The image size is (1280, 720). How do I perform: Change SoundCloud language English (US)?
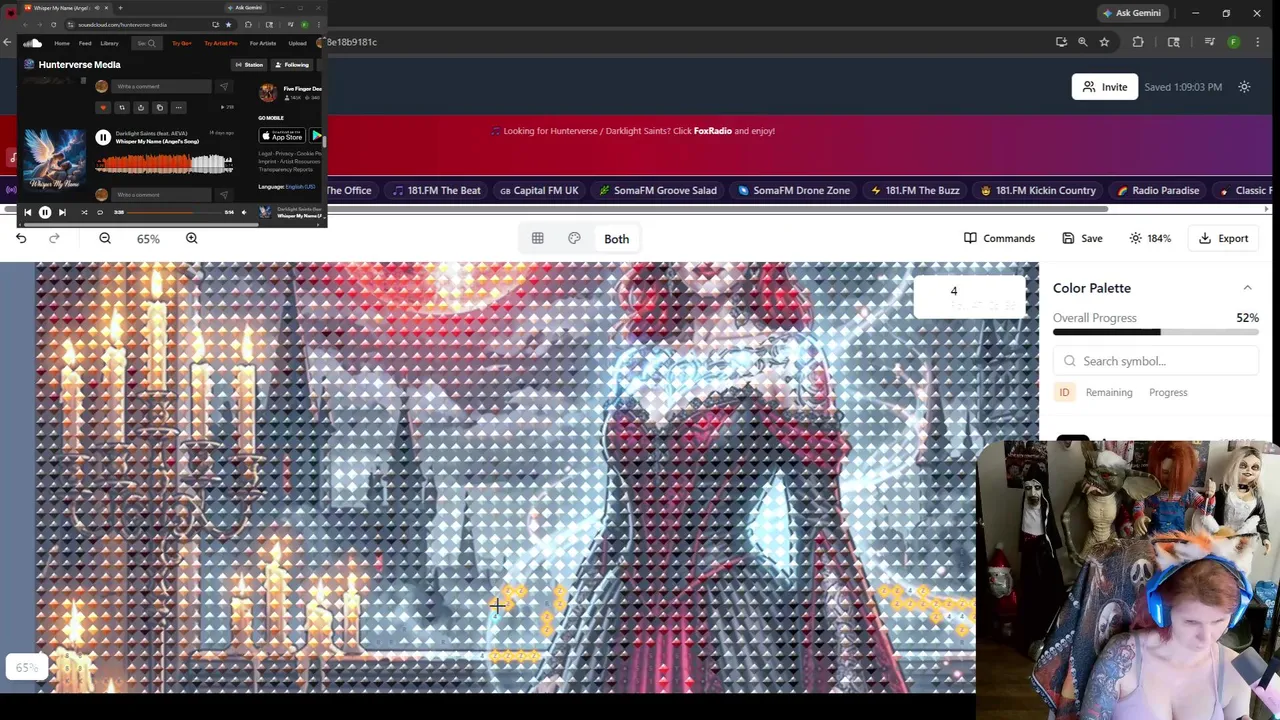click(300, 187)
